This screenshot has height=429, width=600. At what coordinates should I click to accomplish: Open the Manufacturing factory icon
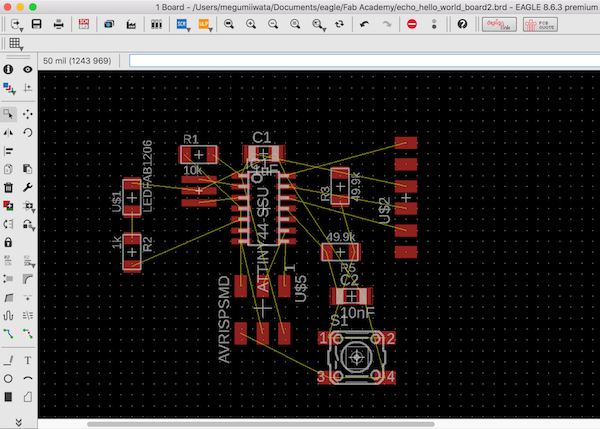(x=131, y=24)
